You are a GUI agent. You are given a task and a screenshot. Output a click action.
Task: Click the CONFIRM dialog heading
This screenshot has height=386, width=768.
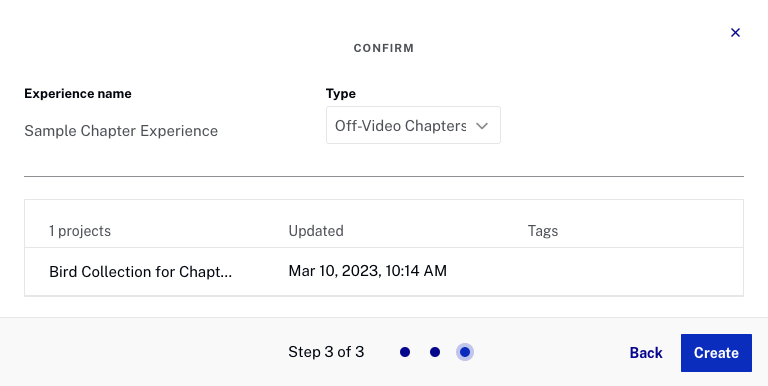(384, 48)
